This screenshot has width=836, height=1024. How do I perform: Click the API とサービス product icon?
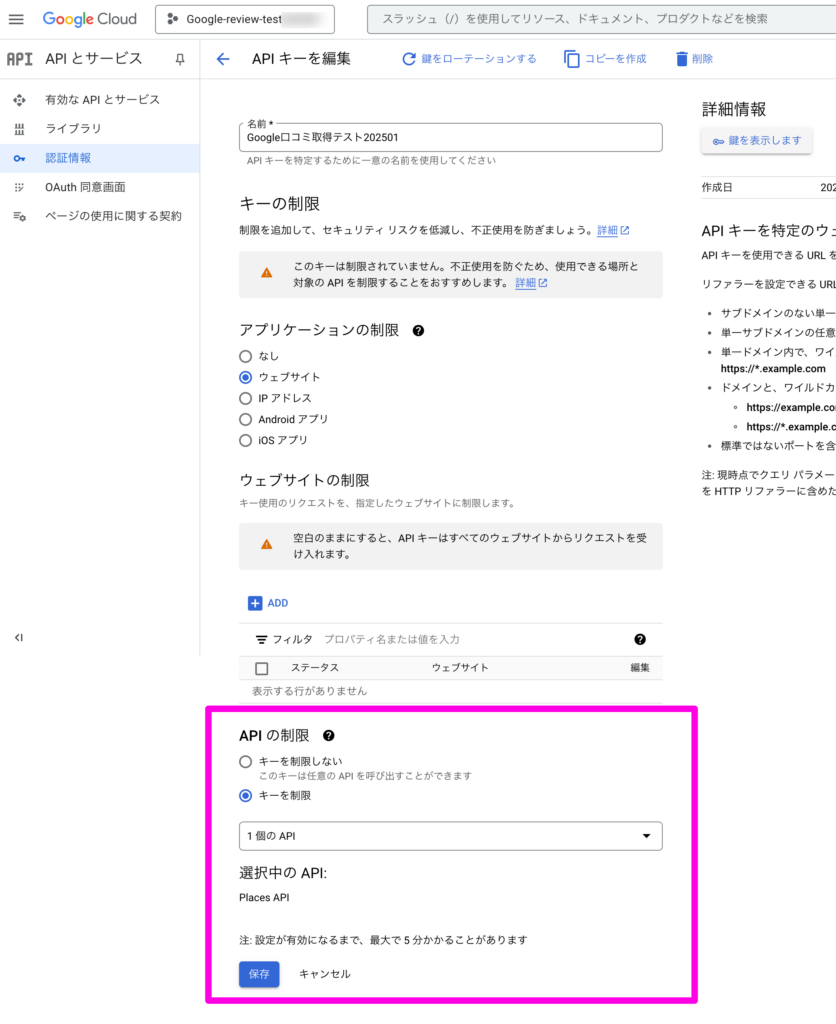[20, 59]
